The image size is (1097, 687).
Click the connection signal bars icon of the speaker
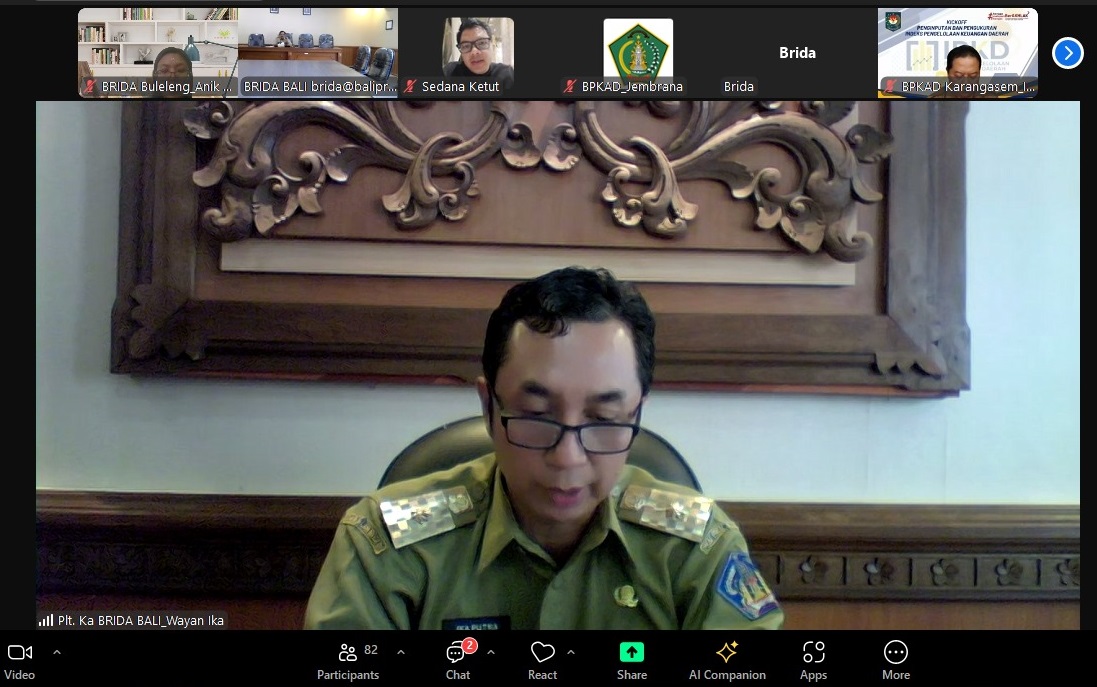pyautogui.click(x=46, y=621)
